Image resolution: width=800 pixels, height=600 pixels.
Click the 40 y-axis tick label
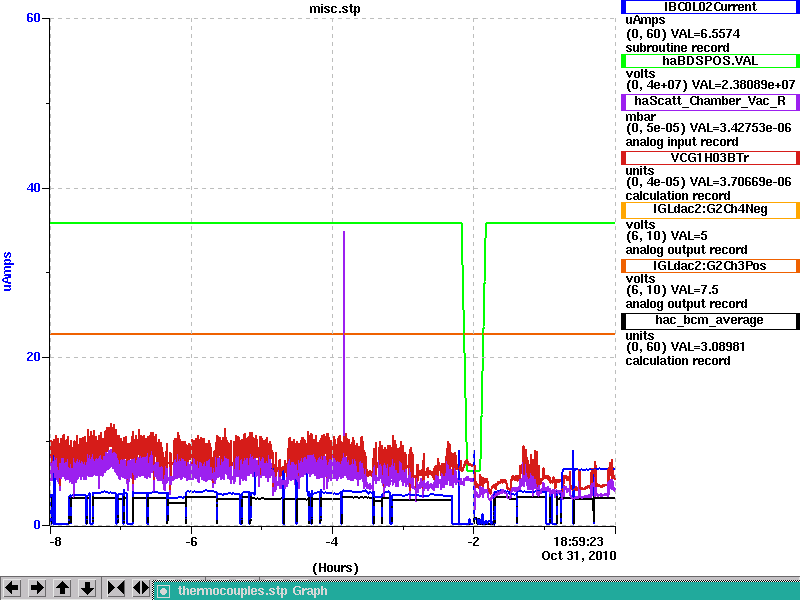point(33,188)
